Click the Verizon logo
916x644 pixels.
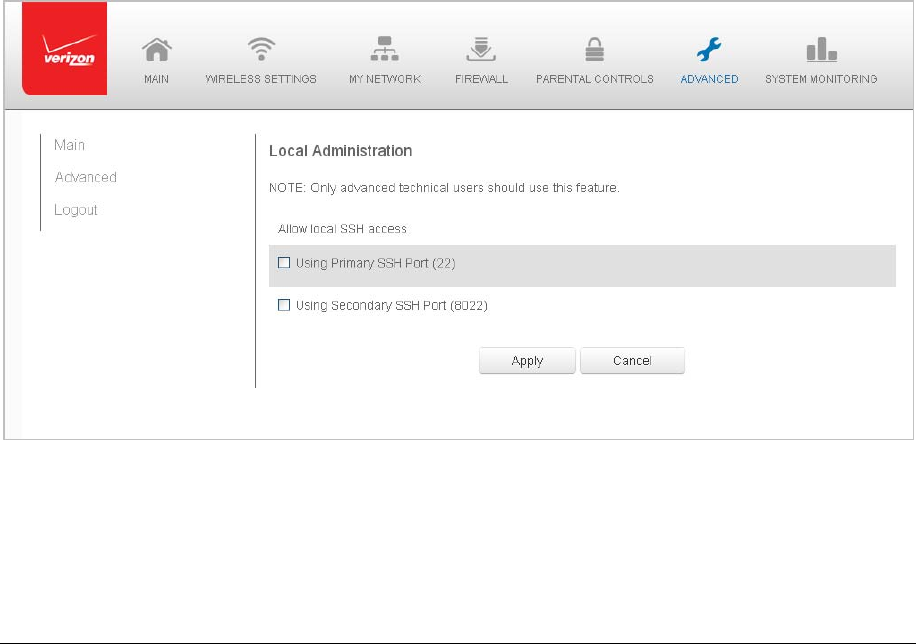[64, 48]
